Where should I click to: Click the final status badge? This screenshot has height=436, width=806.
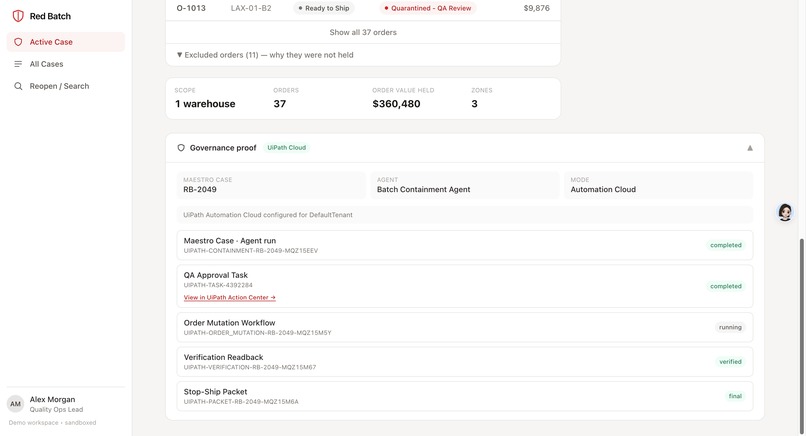click(x=735, y=396)
